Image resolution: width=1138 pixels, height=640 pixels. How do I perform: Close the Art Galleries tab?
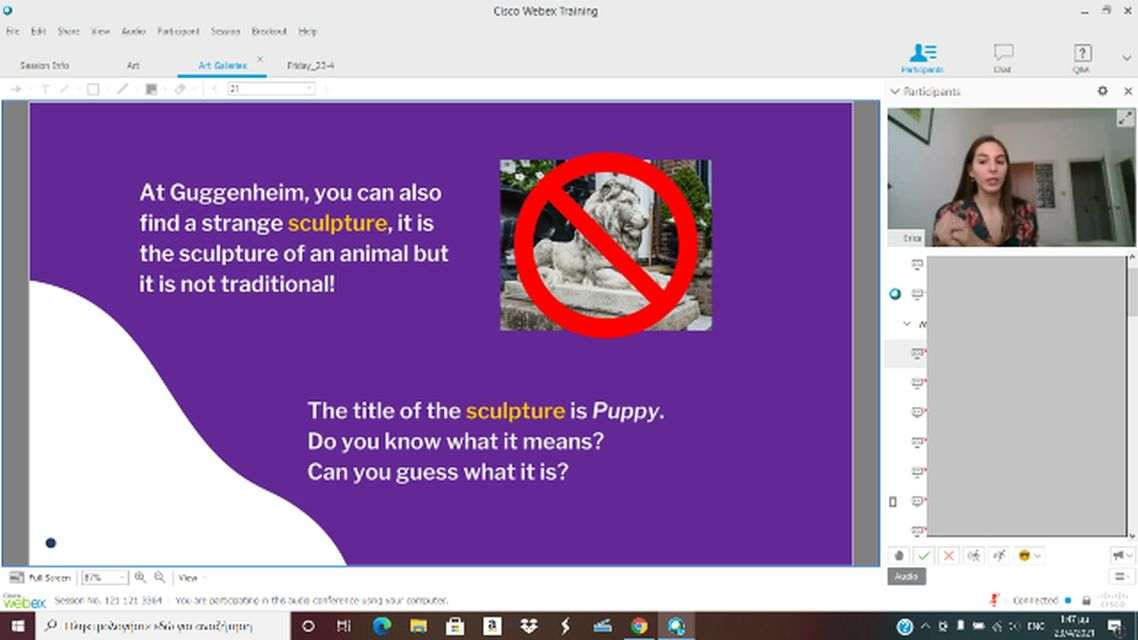tap(260, 60)
